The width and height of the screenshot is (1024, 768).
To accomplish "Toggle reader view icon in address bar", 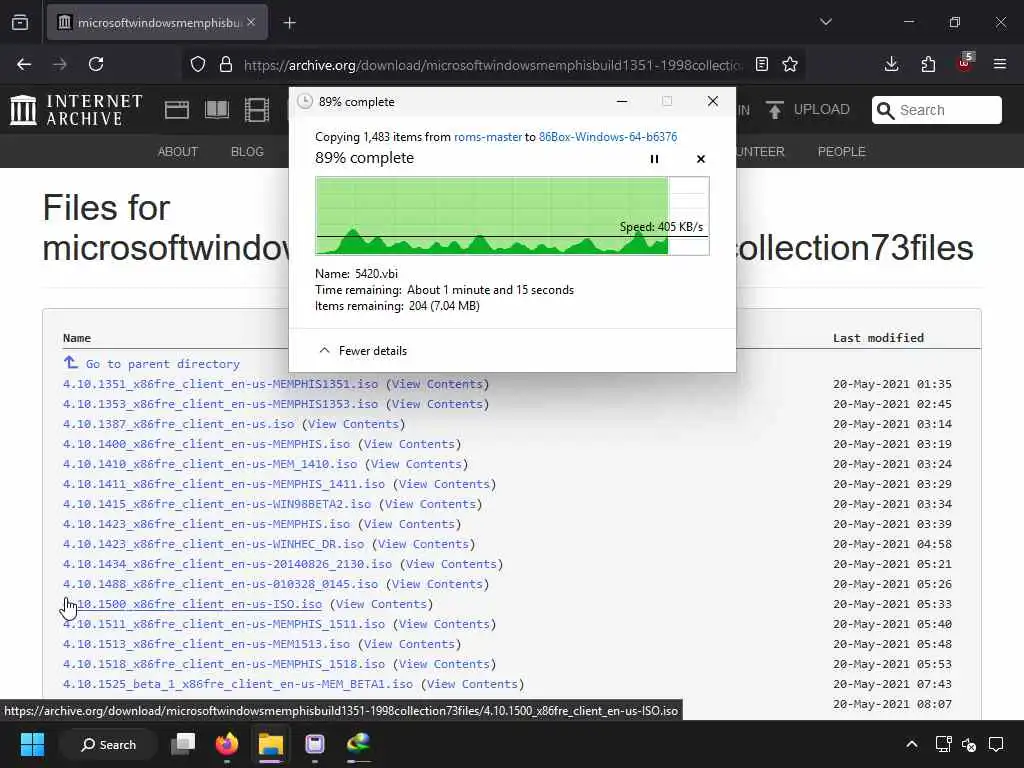I will [x=761, y=64].
